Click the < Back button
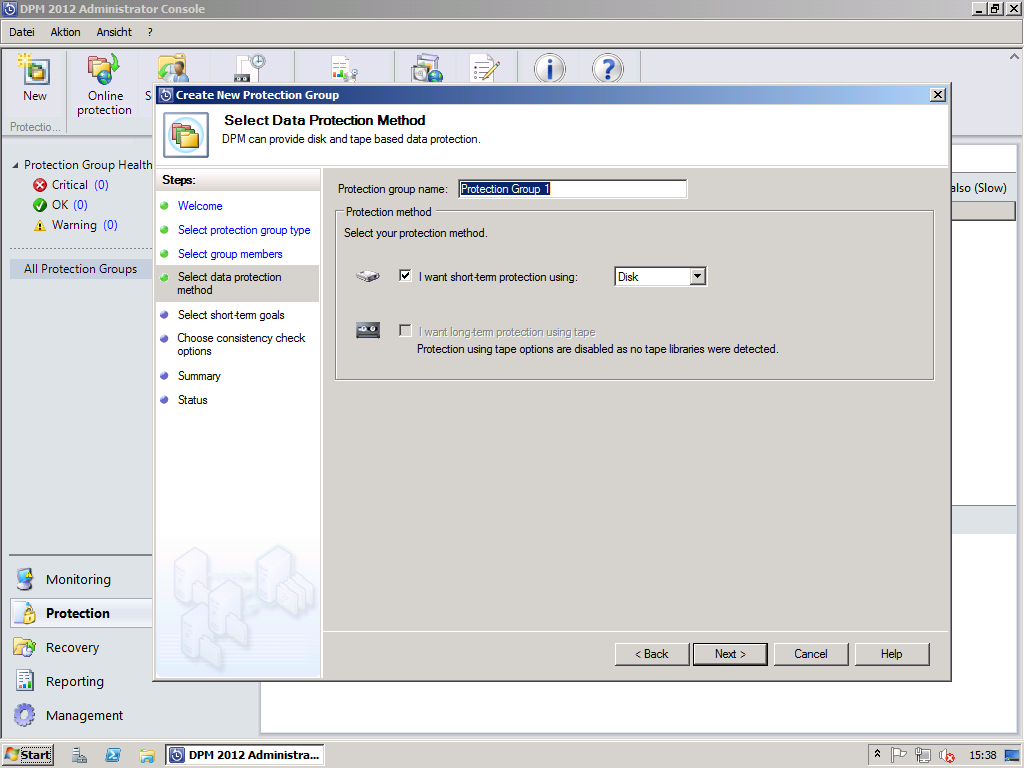The width and height of the screenshot is (1024, 768). point(651,654)
